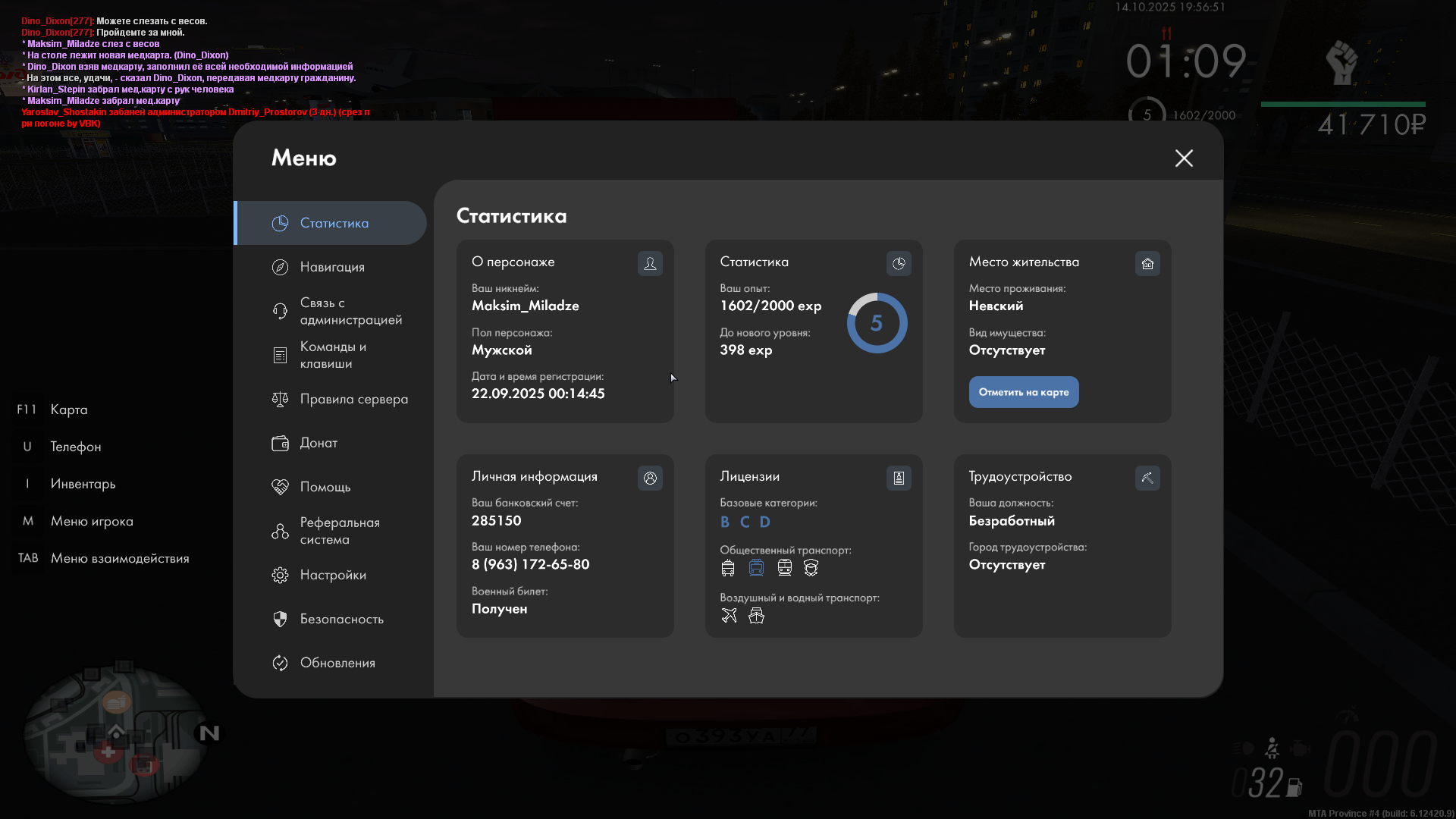The image size is (1456, 819).
Task: Open Настройки in the sidebar
Action: click(333, 575)
